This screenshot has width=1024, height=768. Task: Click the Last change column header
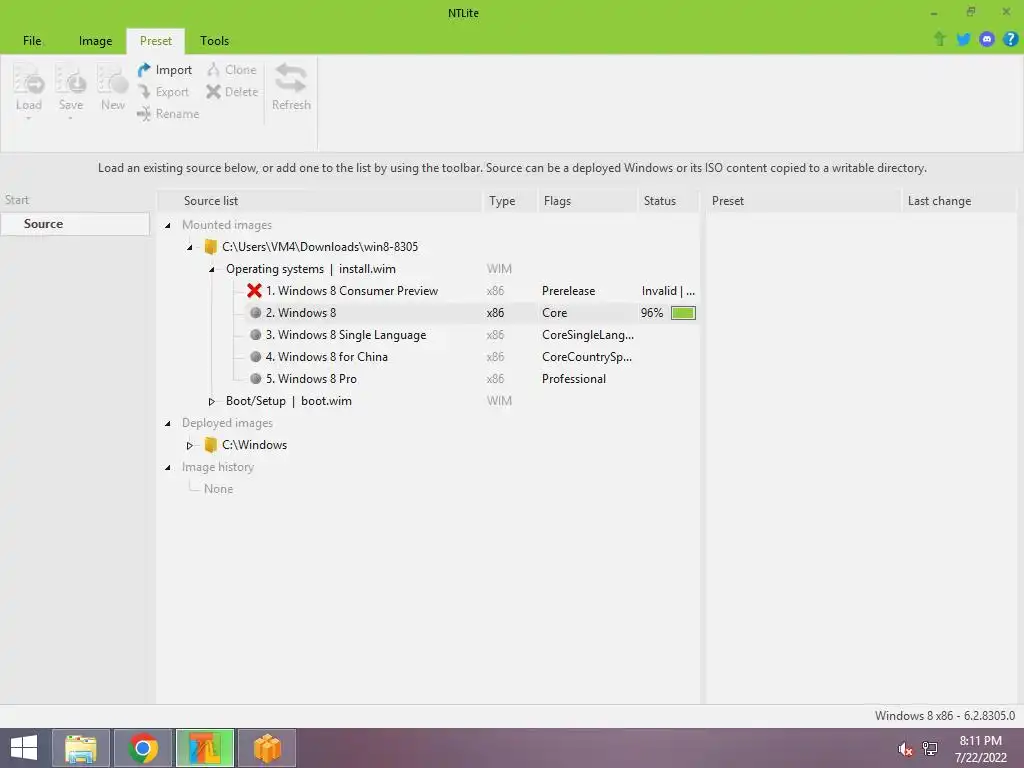point(959,200)
